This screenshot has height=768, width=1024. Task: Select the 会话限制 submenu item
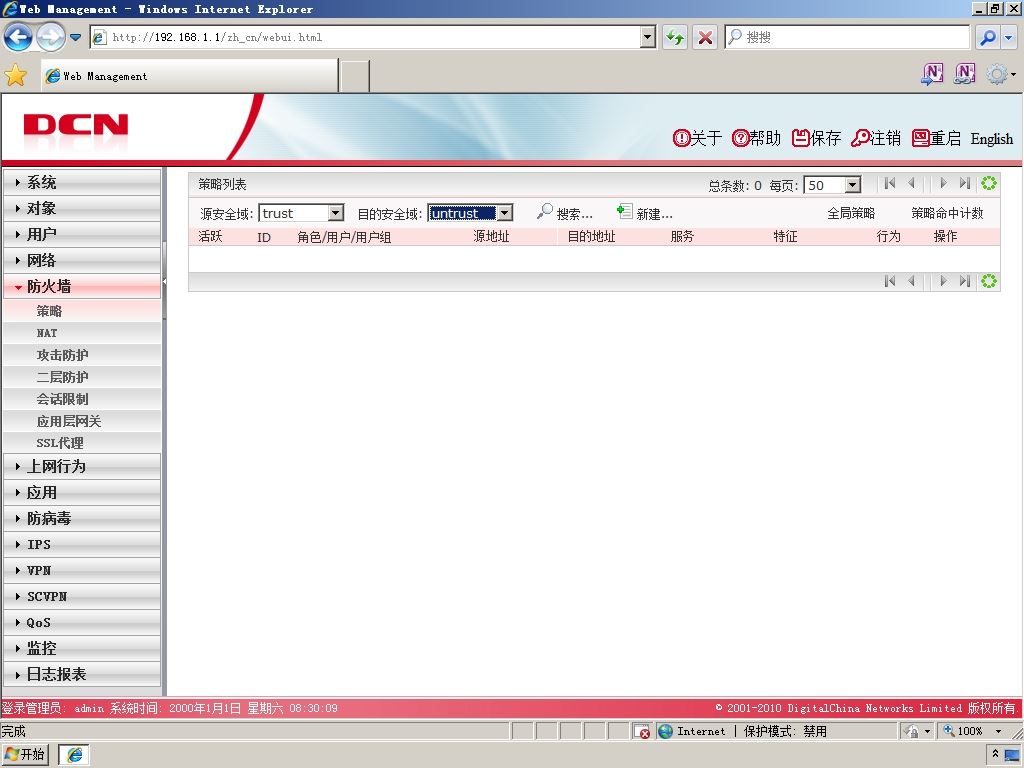tap(82, 399)
